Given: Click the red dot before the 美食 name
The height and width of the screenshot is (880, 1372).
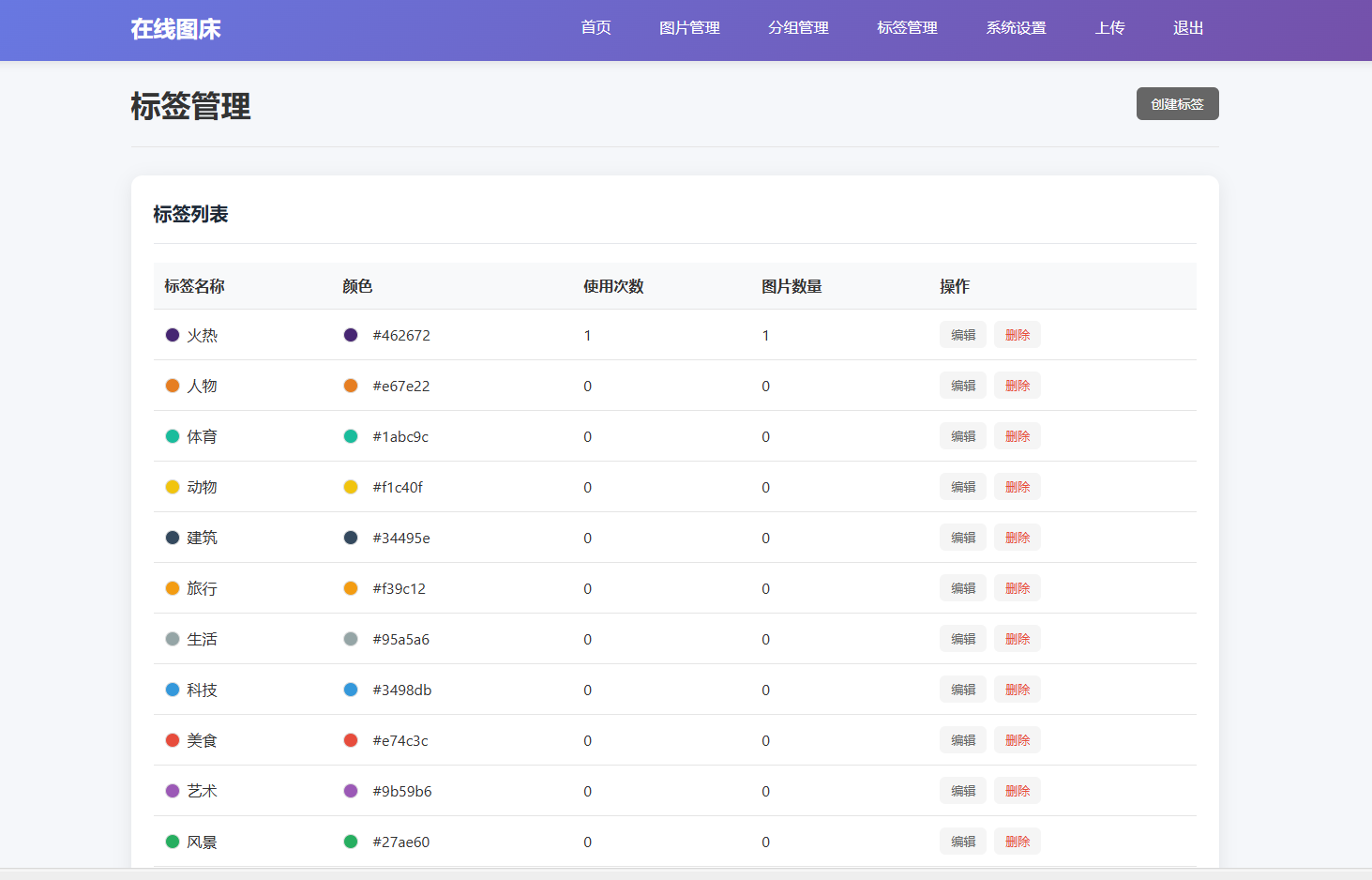Looking at the screenshot, I should 173,740.
